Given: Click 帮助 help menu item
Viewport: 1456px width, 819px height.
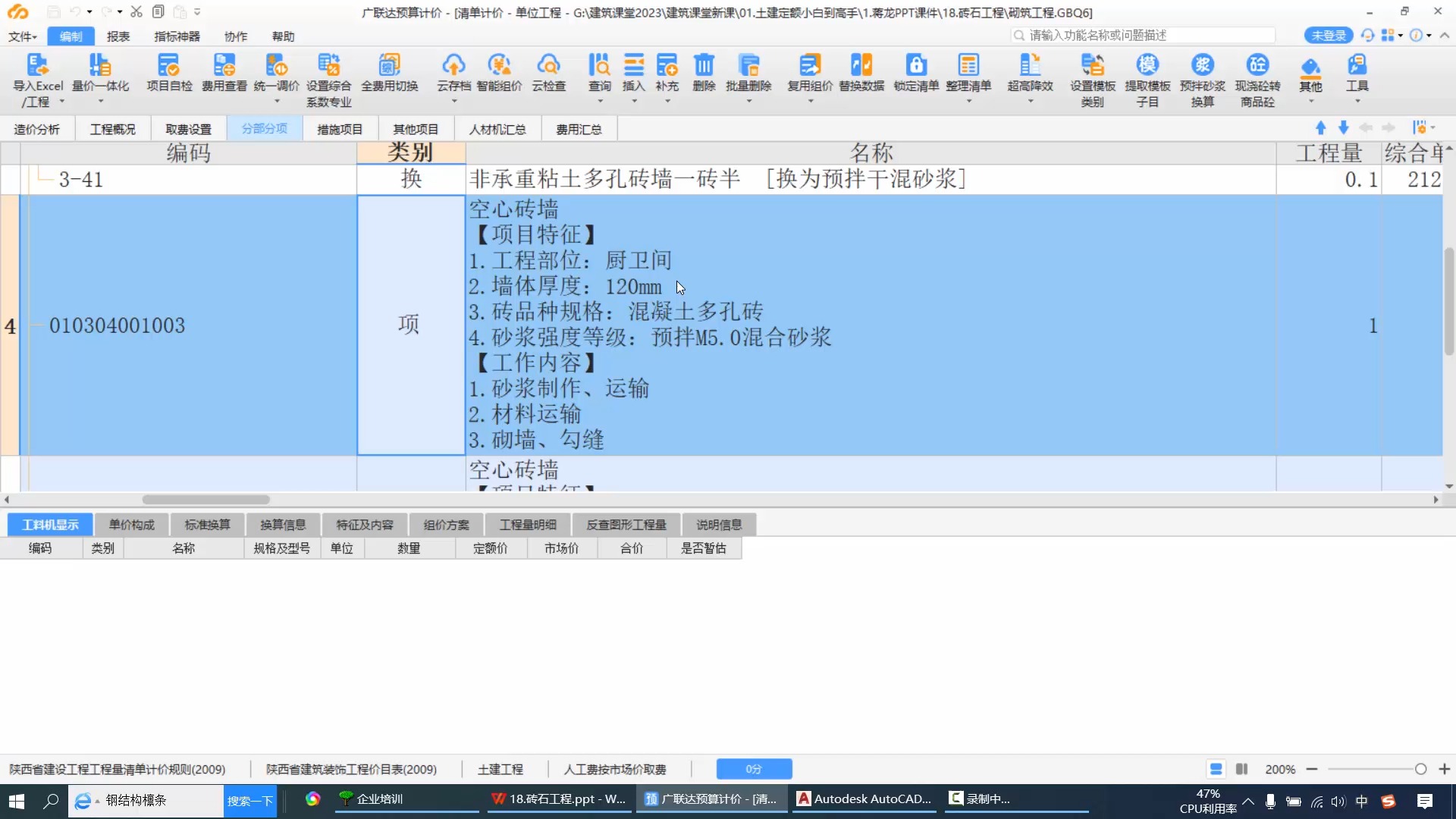Looking at the screenshot, I should pyautogui.click(x=283, y=36).
